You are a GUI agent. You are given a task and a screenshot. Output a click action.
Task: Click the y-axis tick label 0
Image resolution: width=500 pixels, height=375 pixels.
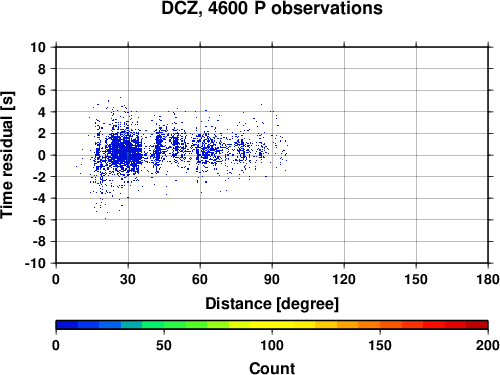[x=42, y=155]
